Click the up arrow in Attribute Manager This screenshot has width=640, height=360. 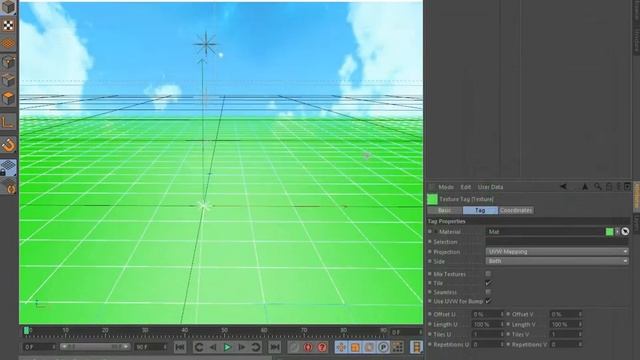(x=585, y=187)
